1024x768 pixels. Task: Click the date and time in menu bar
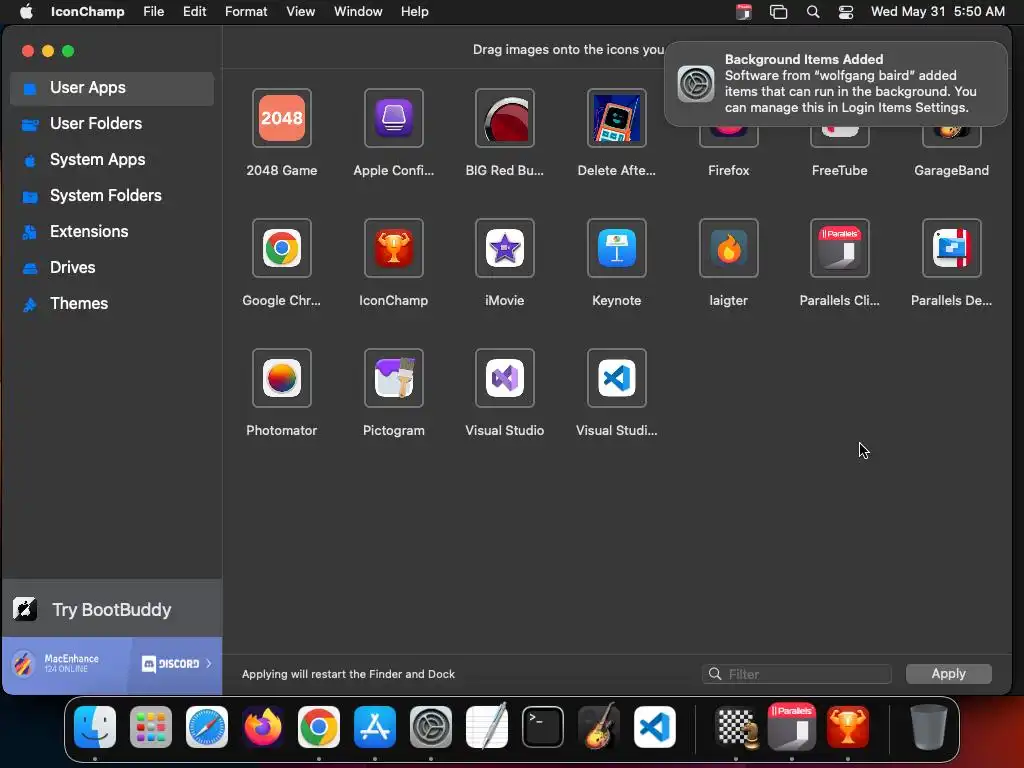[938, 12]
